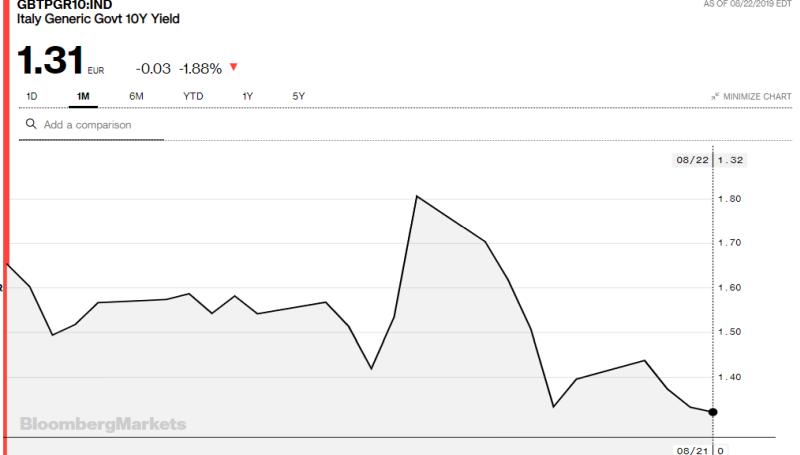Screen dimensions: 800x455
Task: Switch chart to YTD range
Action: point(193,96)
